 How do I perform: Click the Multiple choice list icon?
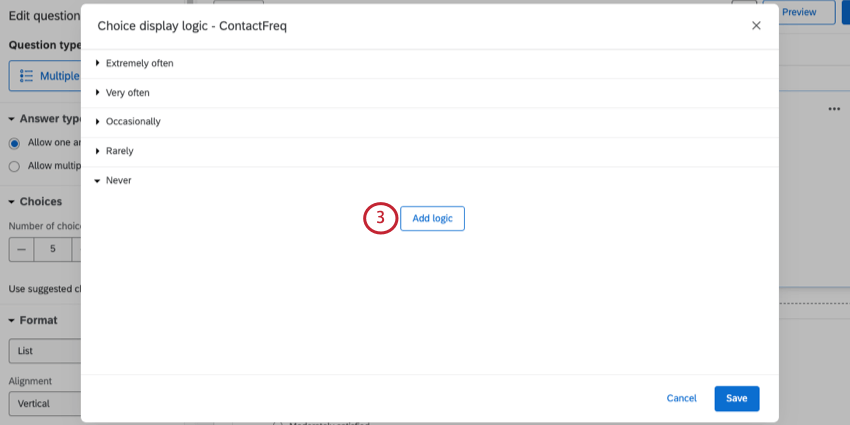(x=27, y=76)
